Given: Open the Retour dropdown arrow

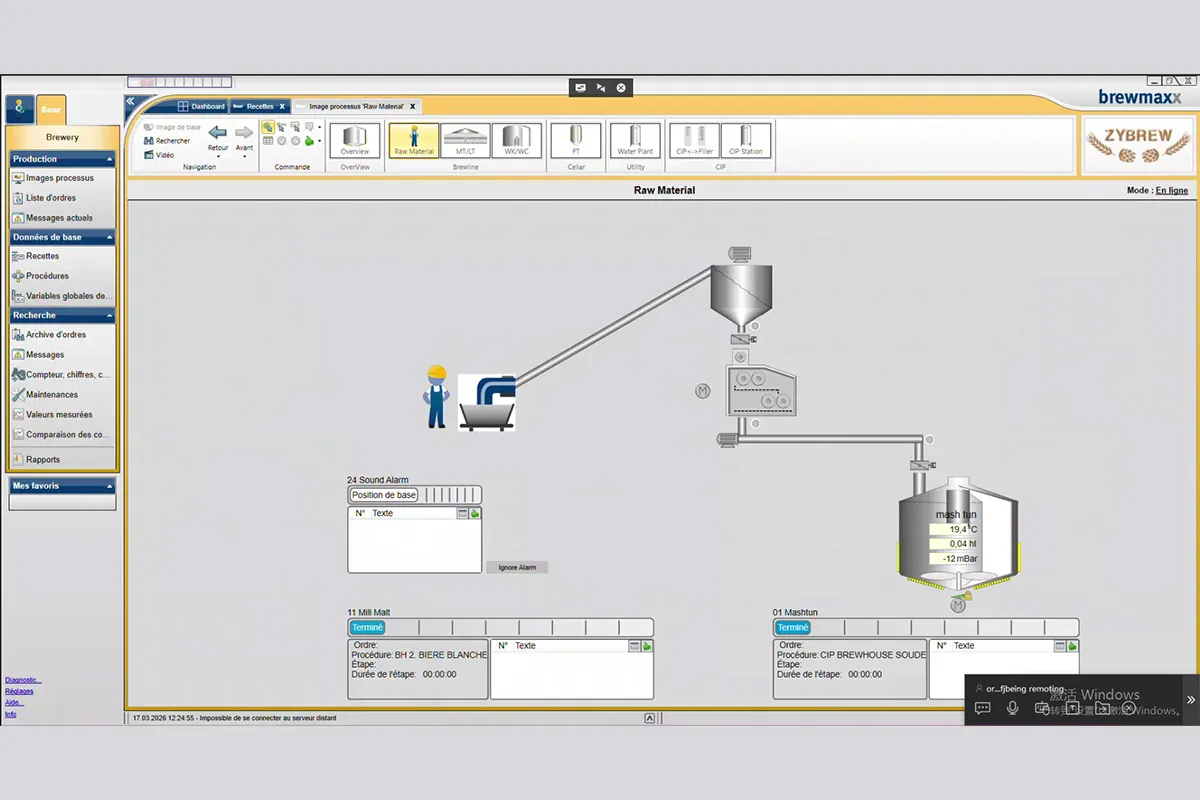Looking at the screenshot, I should (218, 157).
